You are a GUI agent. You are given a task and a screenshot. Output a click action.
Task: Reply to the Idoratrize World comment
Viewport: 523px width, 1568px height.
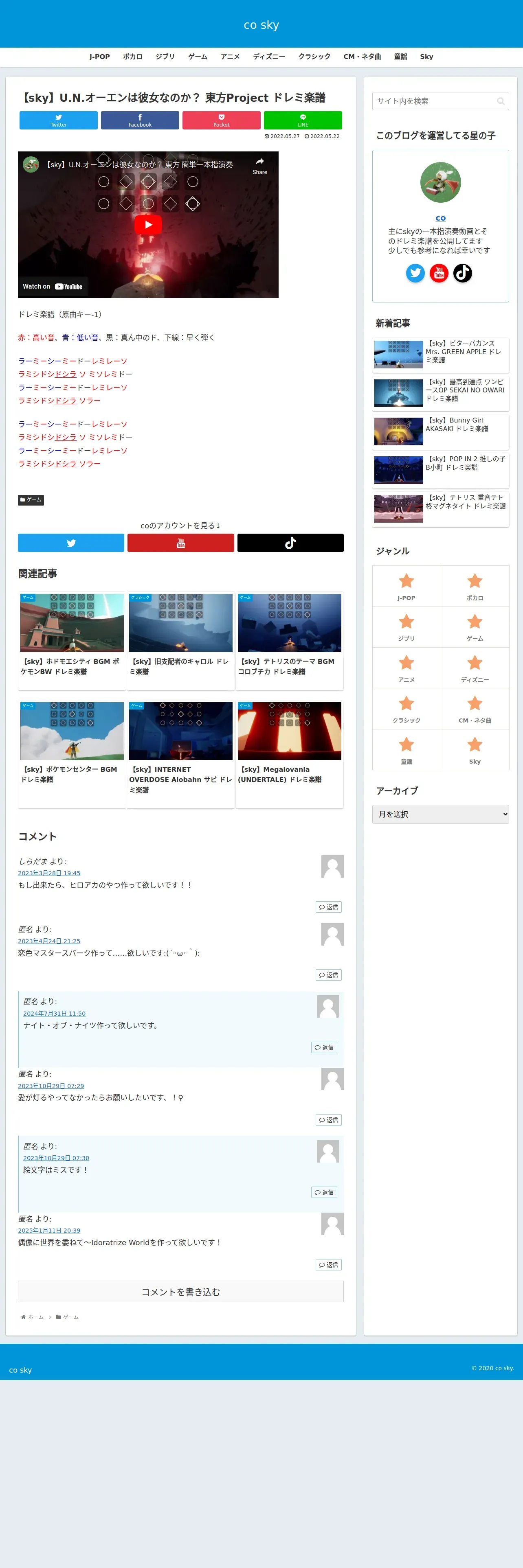coord(329,1265)
